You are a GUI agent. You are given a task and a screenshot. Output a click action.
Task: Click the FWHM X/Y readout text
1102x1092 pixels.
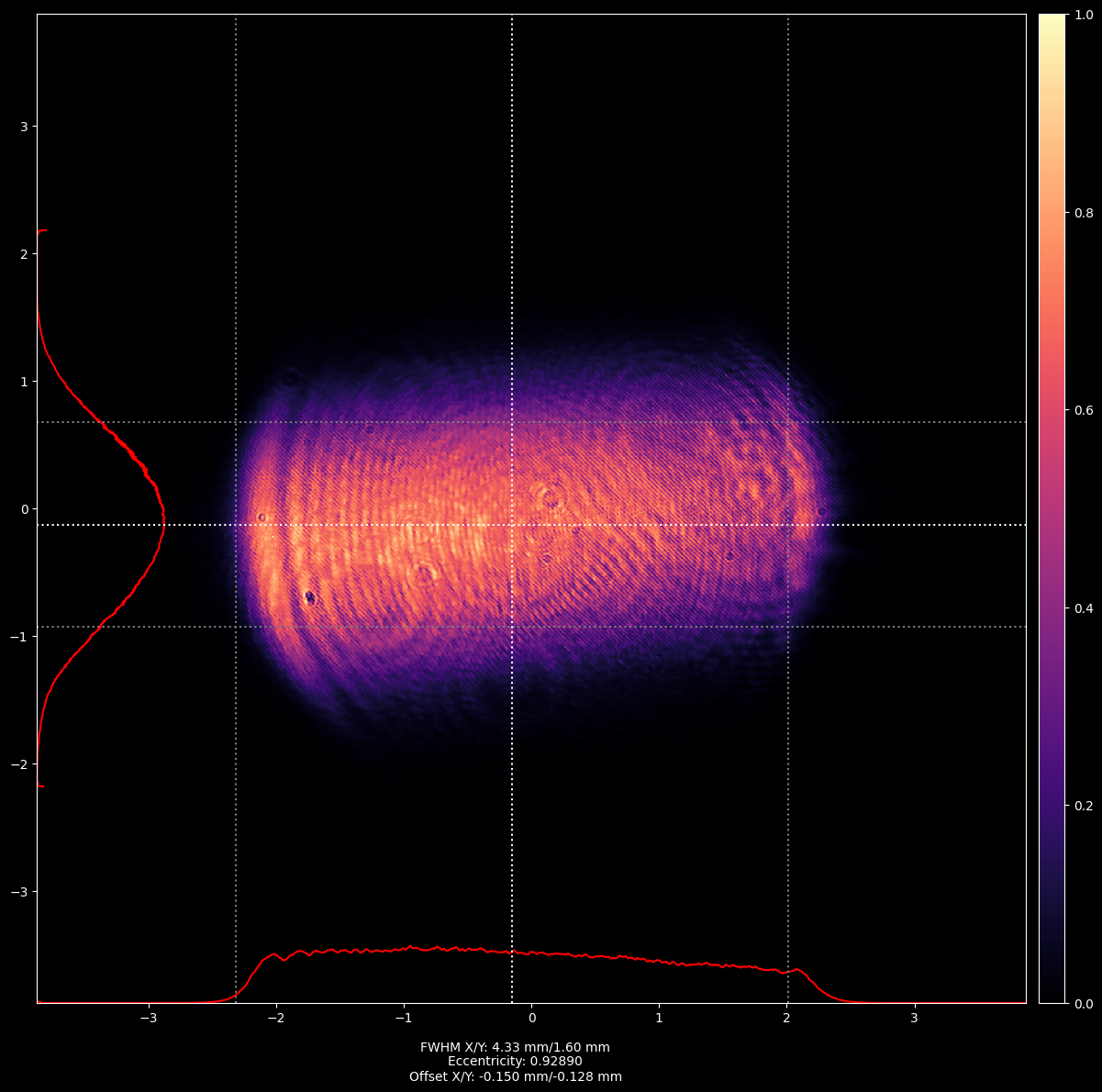click(515, 1047)
